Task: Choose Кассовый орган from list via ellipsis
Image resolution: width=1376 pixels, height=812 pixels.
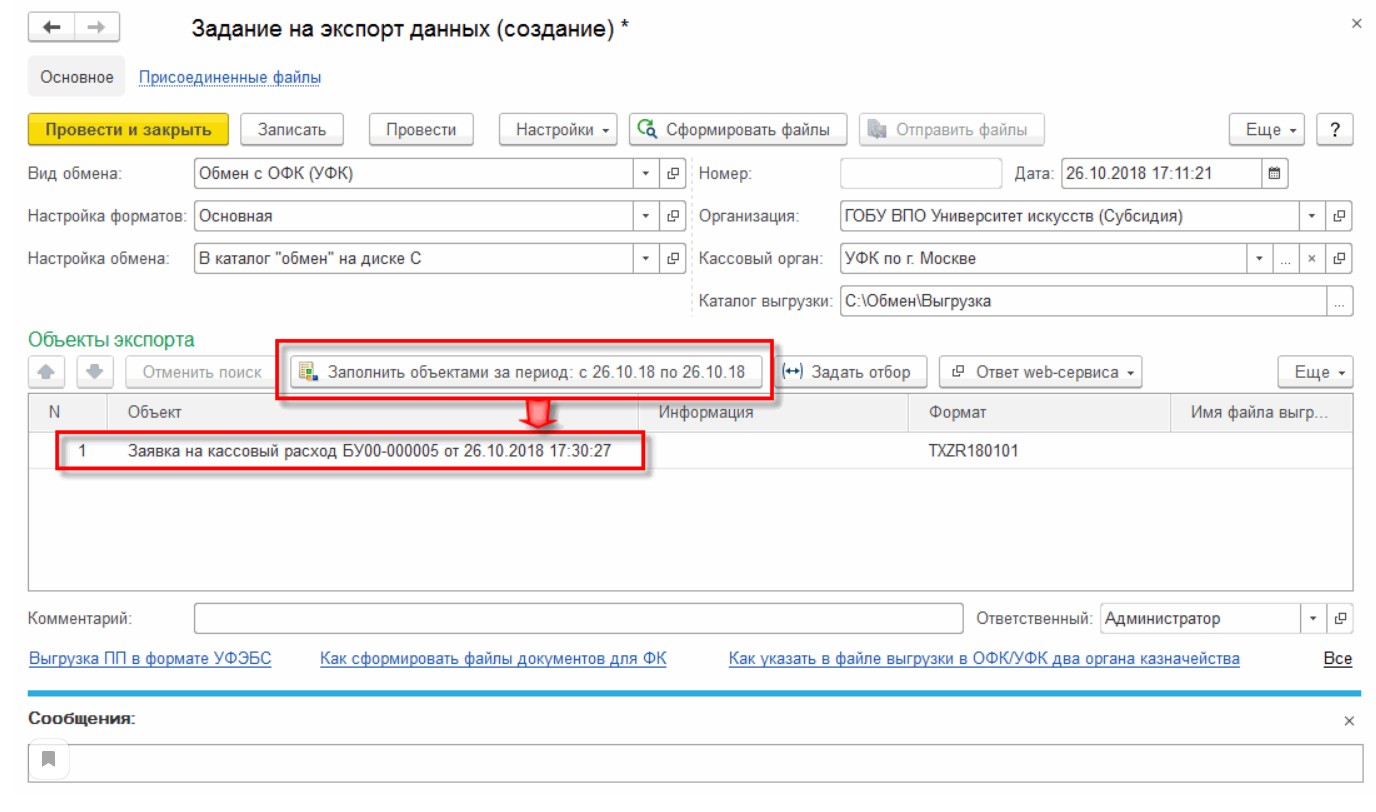Action: (x=1286, y=259)
